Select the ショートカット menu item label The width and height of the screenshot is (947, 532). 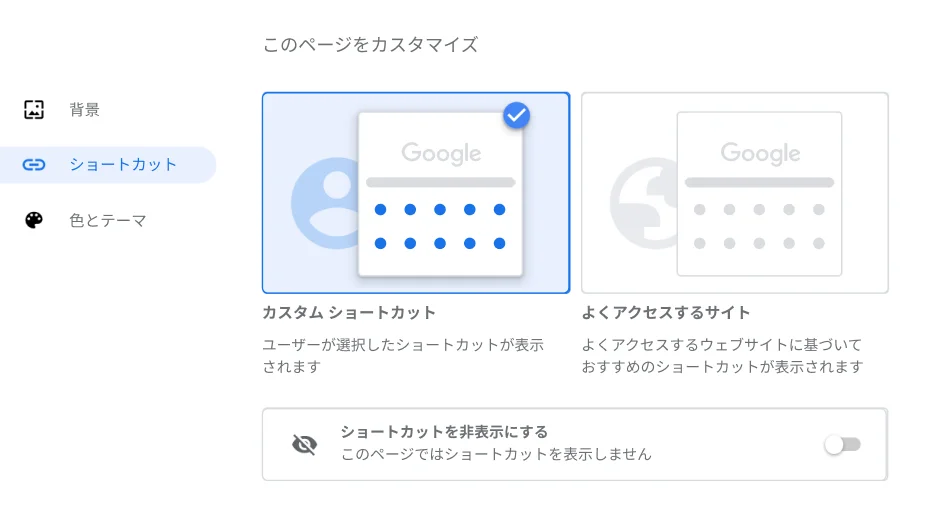123,165
